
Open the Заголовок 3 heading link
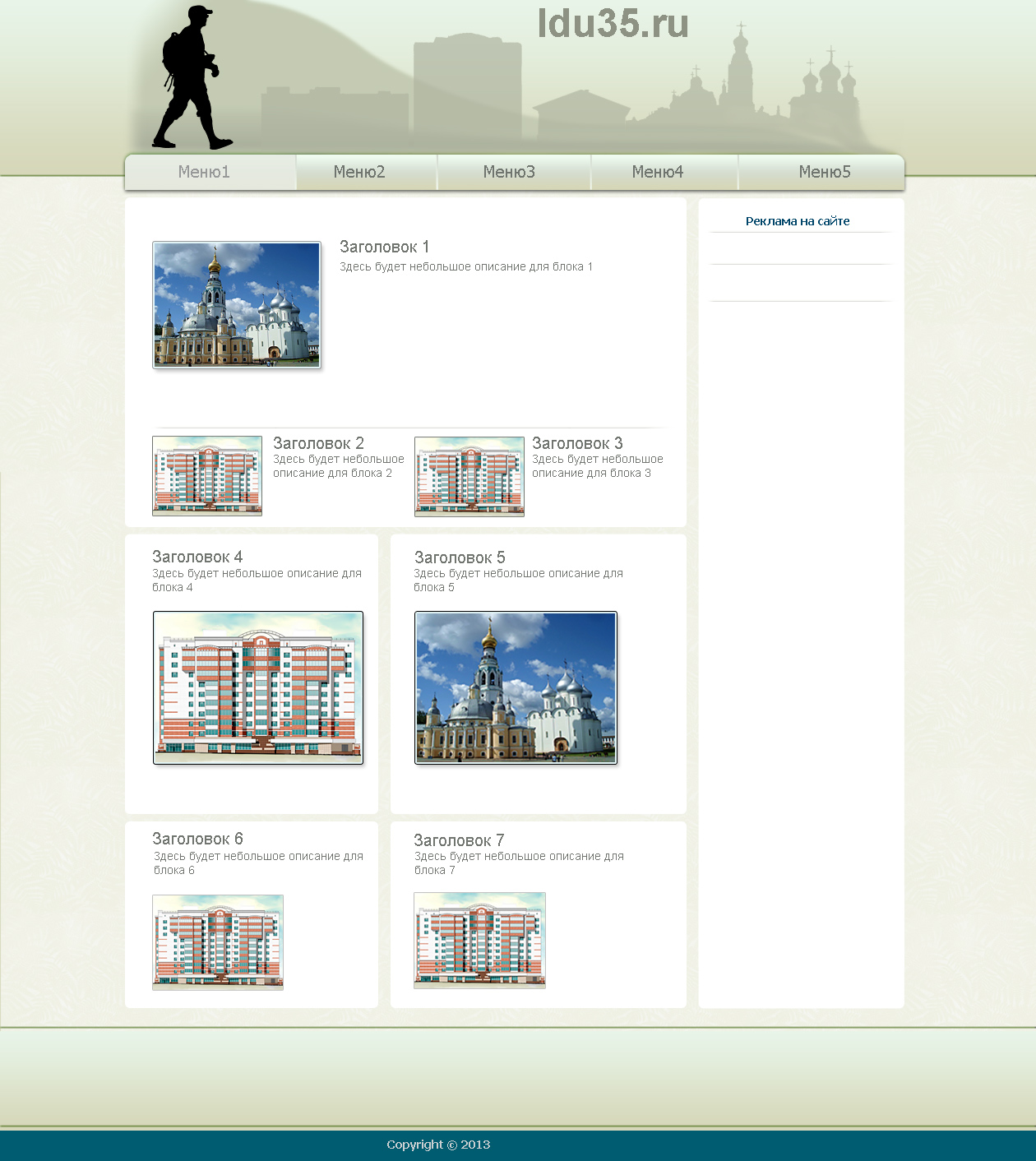click(x=577, y=443)
